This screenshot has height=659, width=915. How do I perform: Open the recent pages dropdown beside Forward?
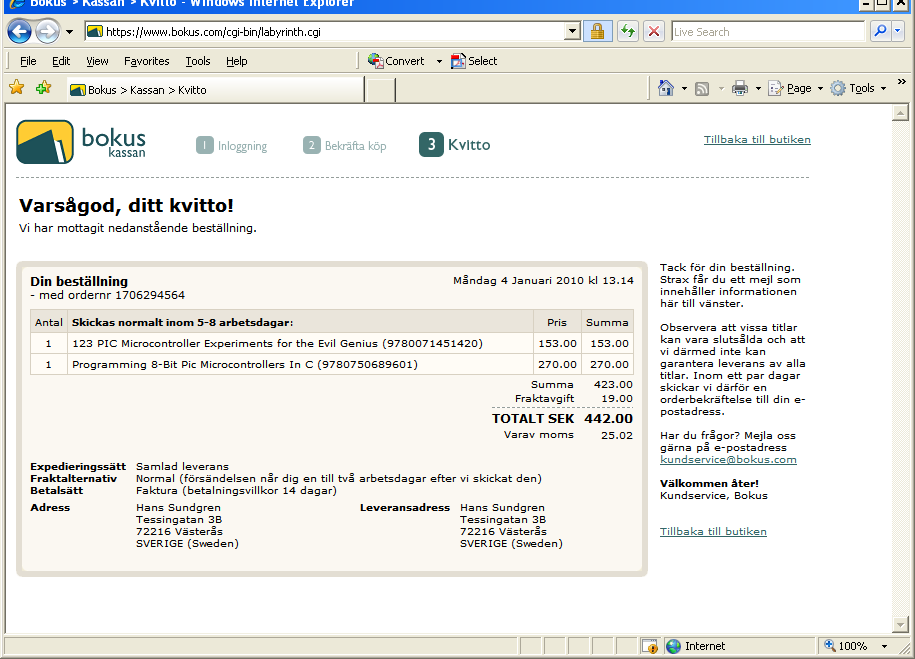(69, 32)
